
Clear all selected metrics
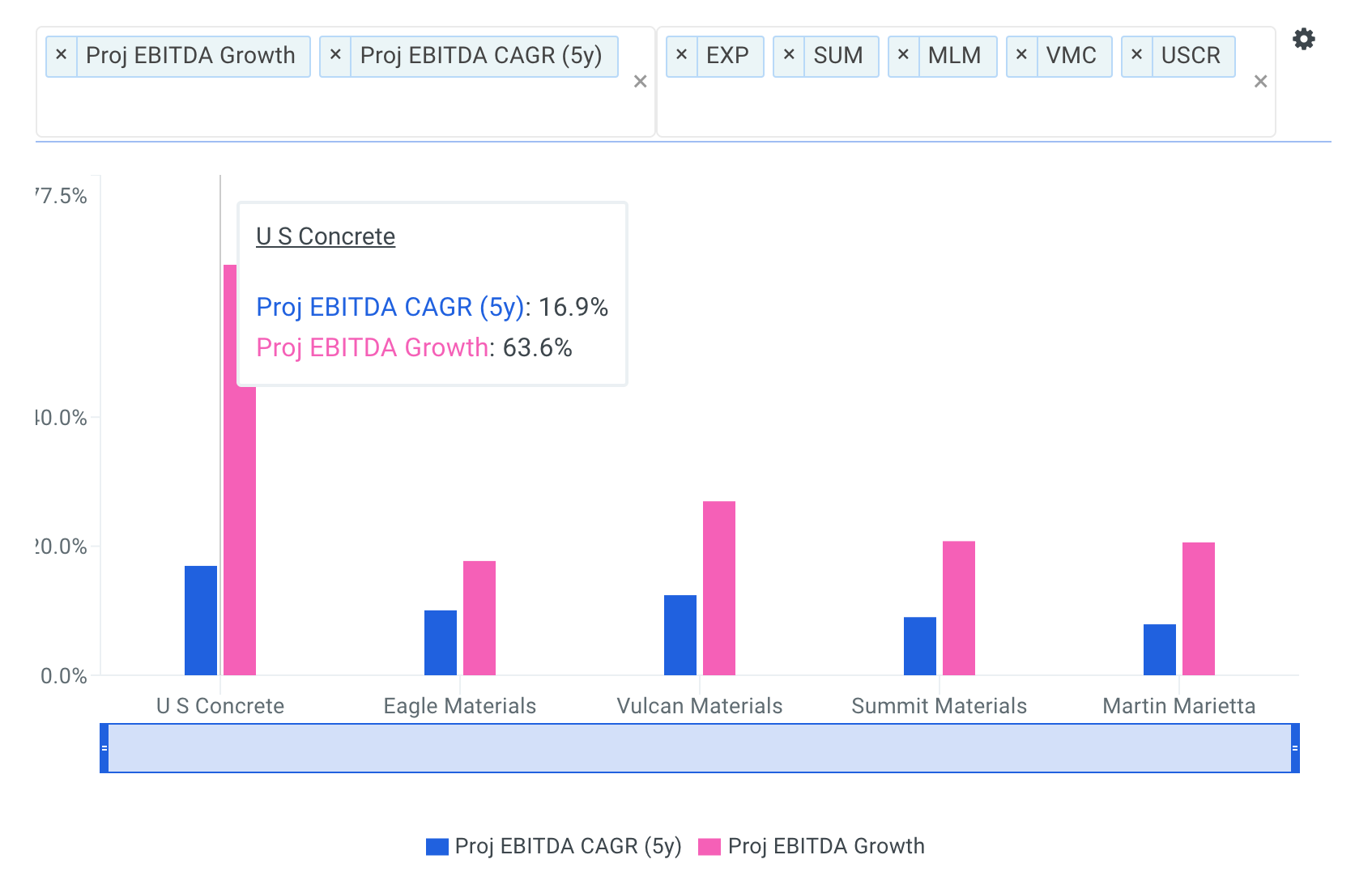click(x=640, y=81)
